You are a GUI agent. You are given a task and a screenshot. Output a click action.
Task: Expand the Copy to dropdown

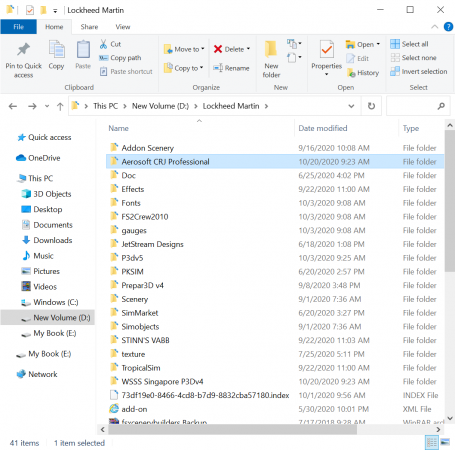[201, 68]
